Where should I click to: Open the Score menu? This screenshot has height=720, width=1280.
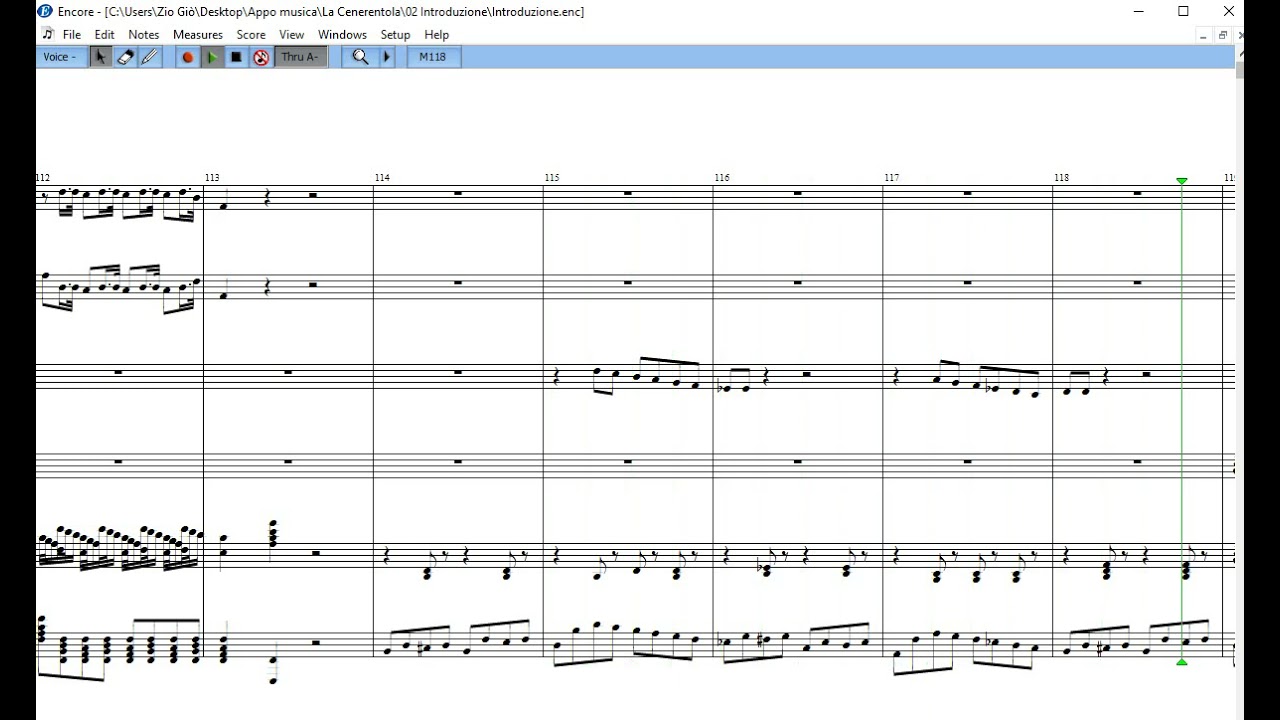pyautogui.click(x=251, y=34)
